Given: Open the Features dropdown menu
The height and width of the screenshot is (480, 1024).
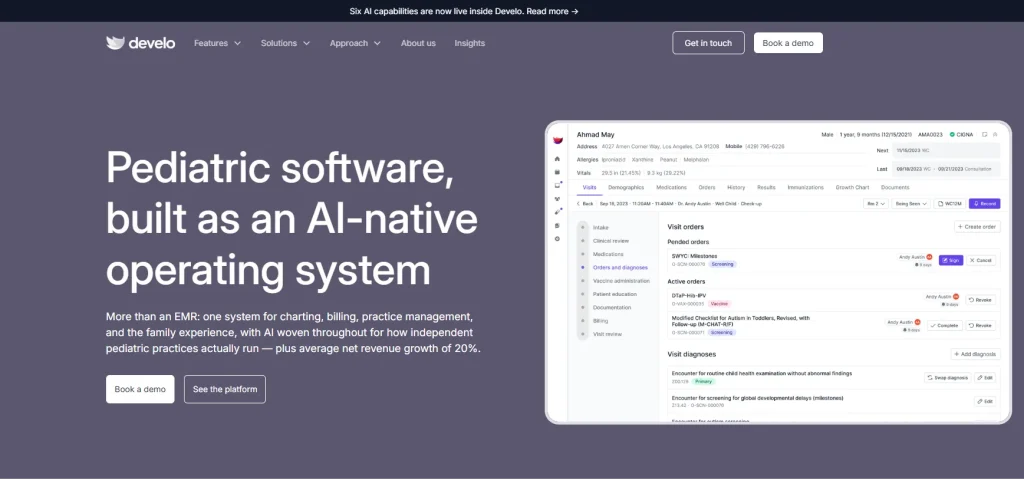Looking at the screenshot, I should click(x=217, y=43).
